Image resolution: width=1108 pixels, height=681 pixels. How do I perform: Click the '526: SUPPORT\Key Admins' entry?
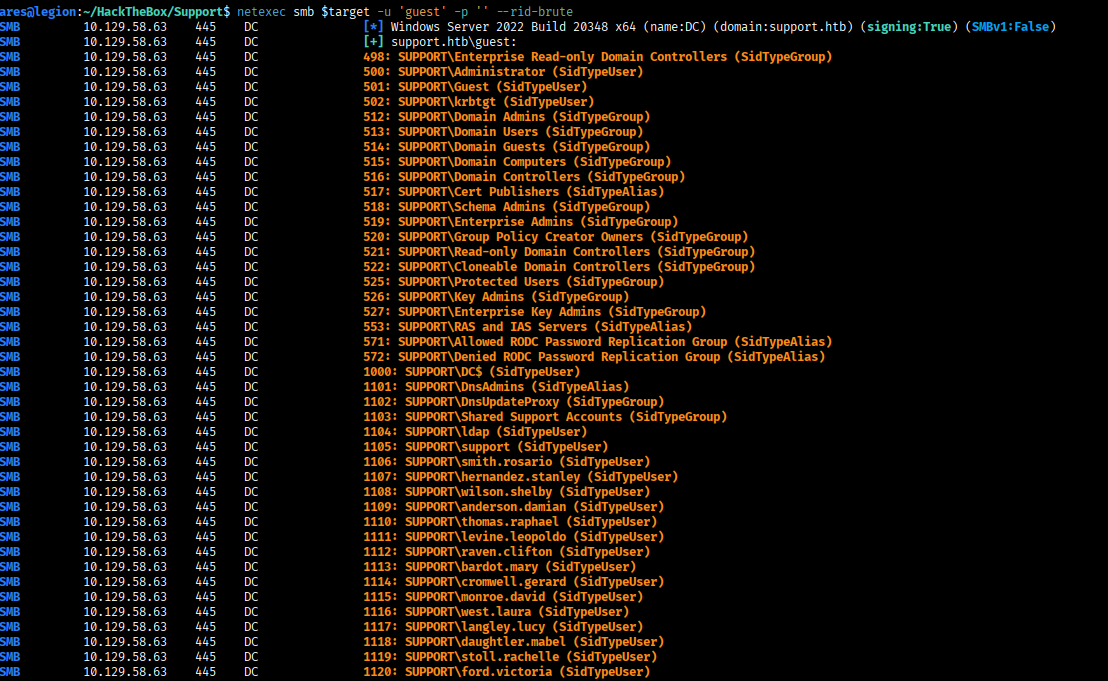point(496,297)
